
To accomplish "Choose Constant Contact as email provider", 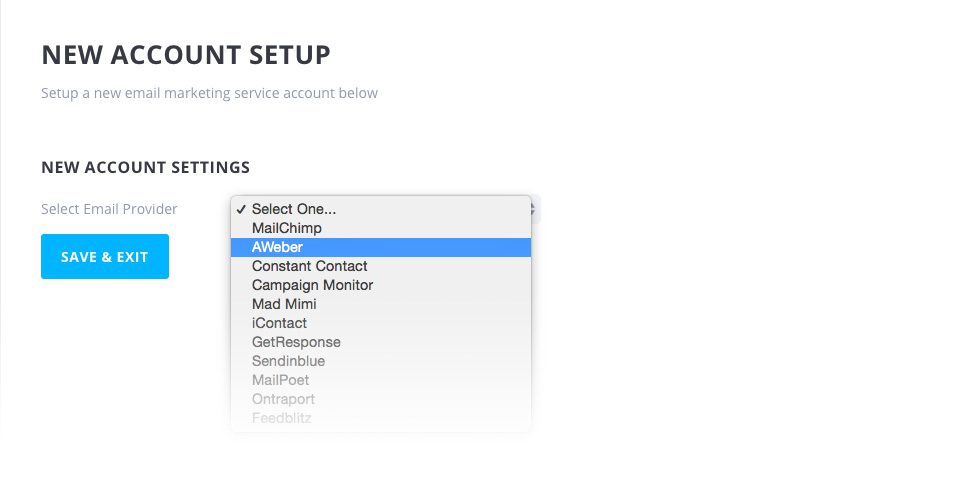I will pos(309,266).
